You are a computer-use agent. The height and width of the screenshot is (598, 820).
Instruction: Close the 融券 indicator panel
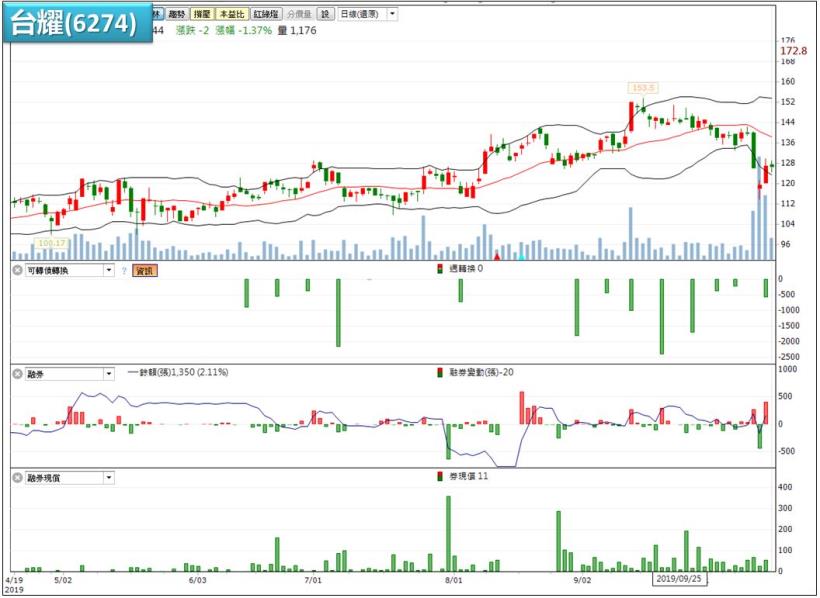tap(17, 374)
